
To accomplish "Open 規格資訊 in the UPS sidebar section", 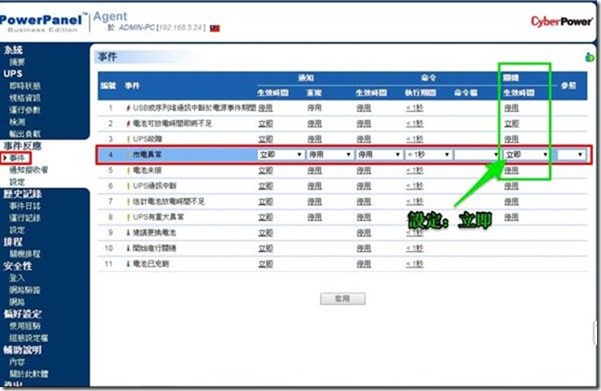I will [x=25, y=98].
